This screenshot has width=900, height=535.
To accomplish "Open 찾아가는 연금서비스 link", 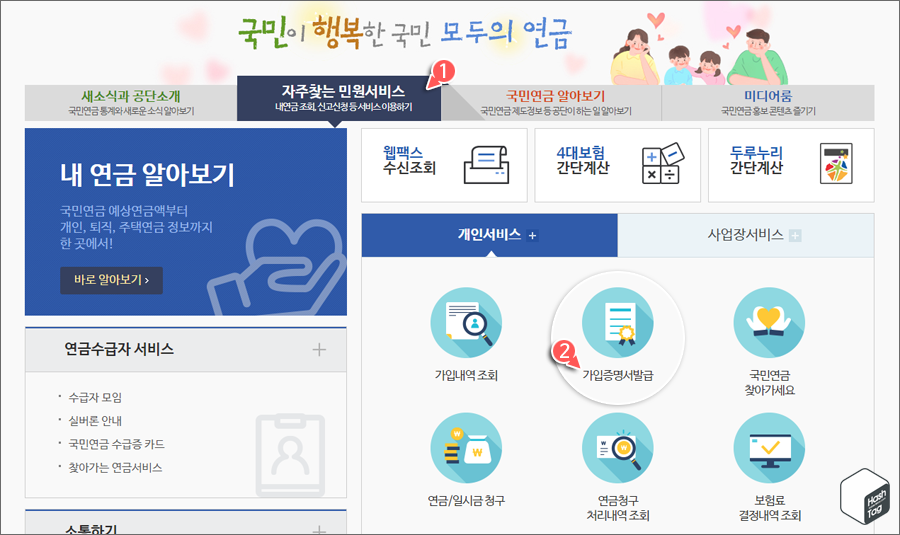I will tap(115, 467).
